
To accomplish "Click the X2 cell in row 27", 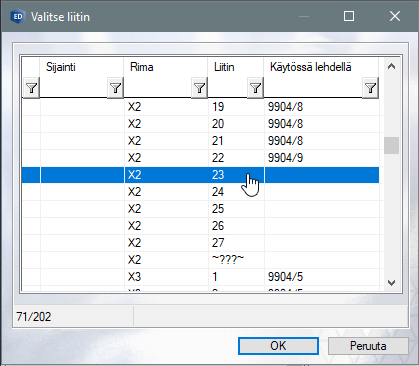I will (x=166, y=243).
